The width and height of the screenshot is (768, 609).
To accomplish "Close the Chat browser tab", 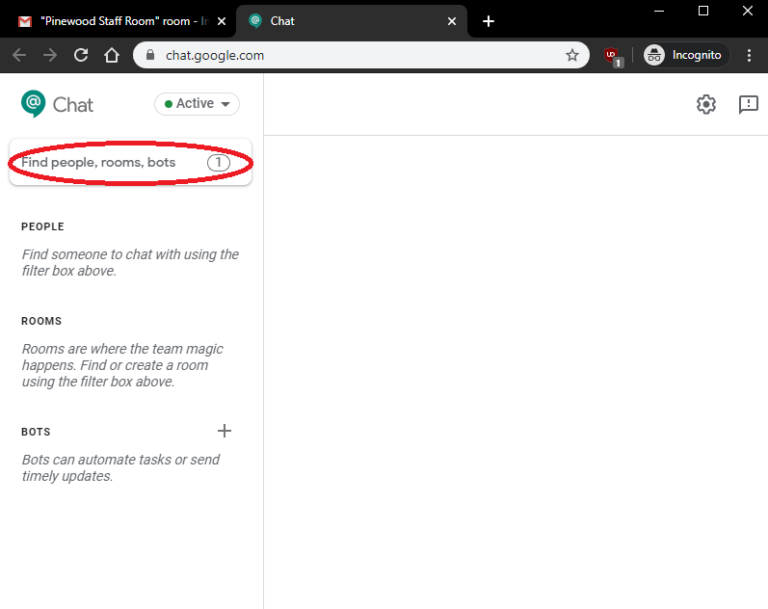I will pyautogui.click(x=452, y=21).
